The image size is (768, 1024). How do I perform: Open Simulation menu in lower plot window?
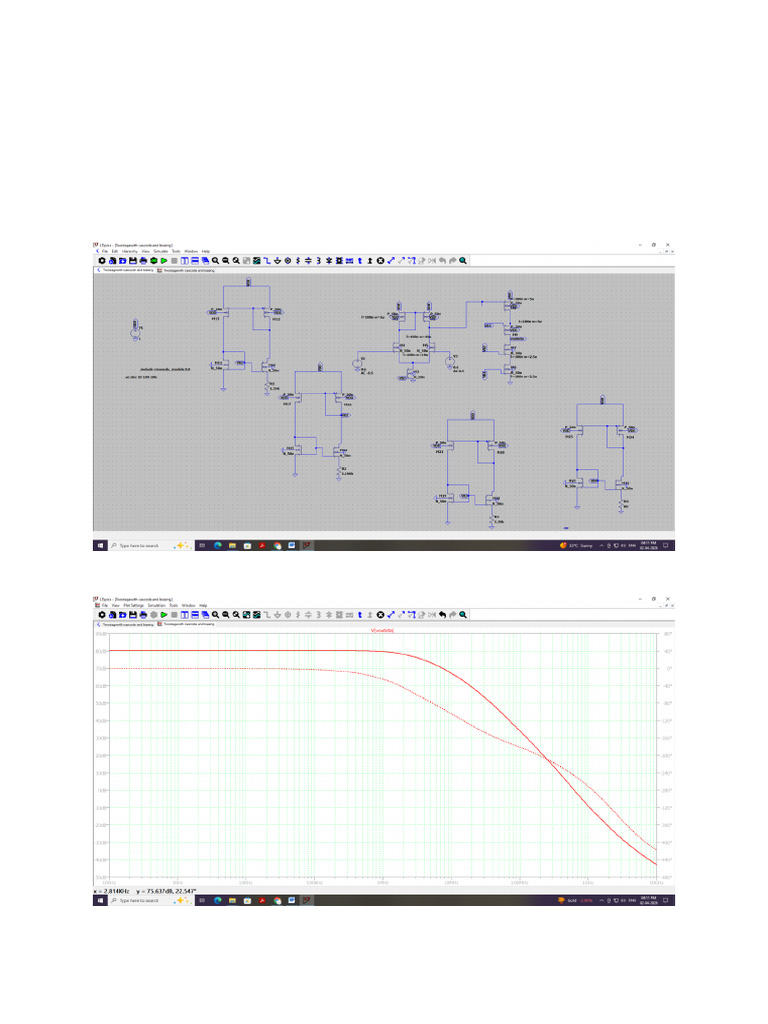coord(157,605)
